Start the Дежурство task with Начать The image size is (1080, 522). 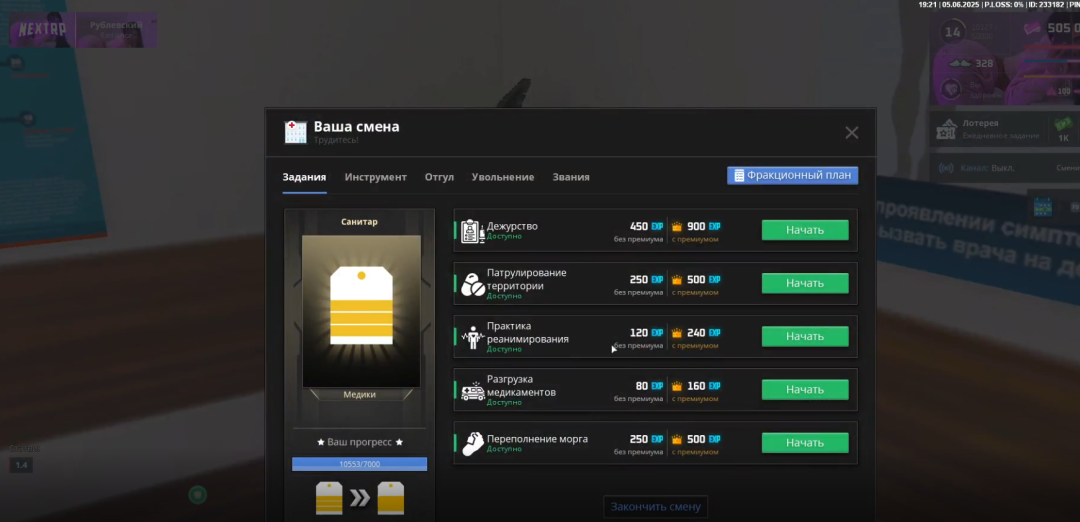[x=804, y=230]
